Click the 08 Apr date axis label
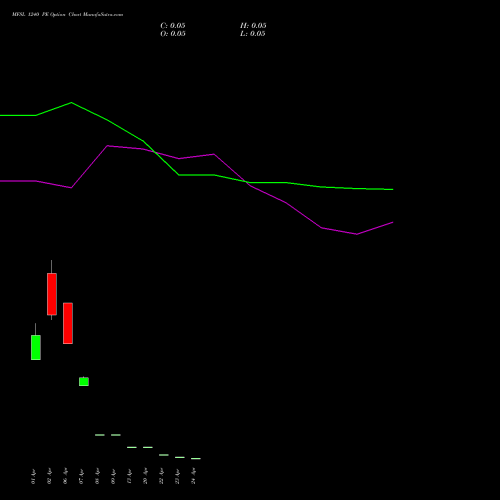This screenshot has height=500, width=500. click(x=97, y=476)
